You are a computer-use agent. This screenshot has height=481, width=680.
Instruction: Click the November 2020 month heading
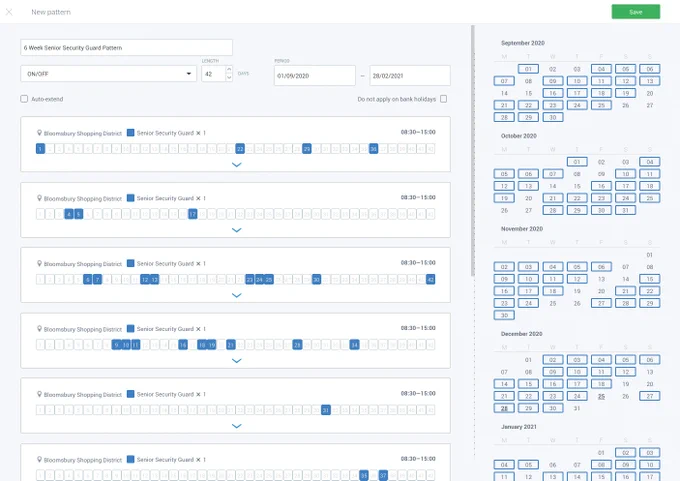click(x=522, y=229)
